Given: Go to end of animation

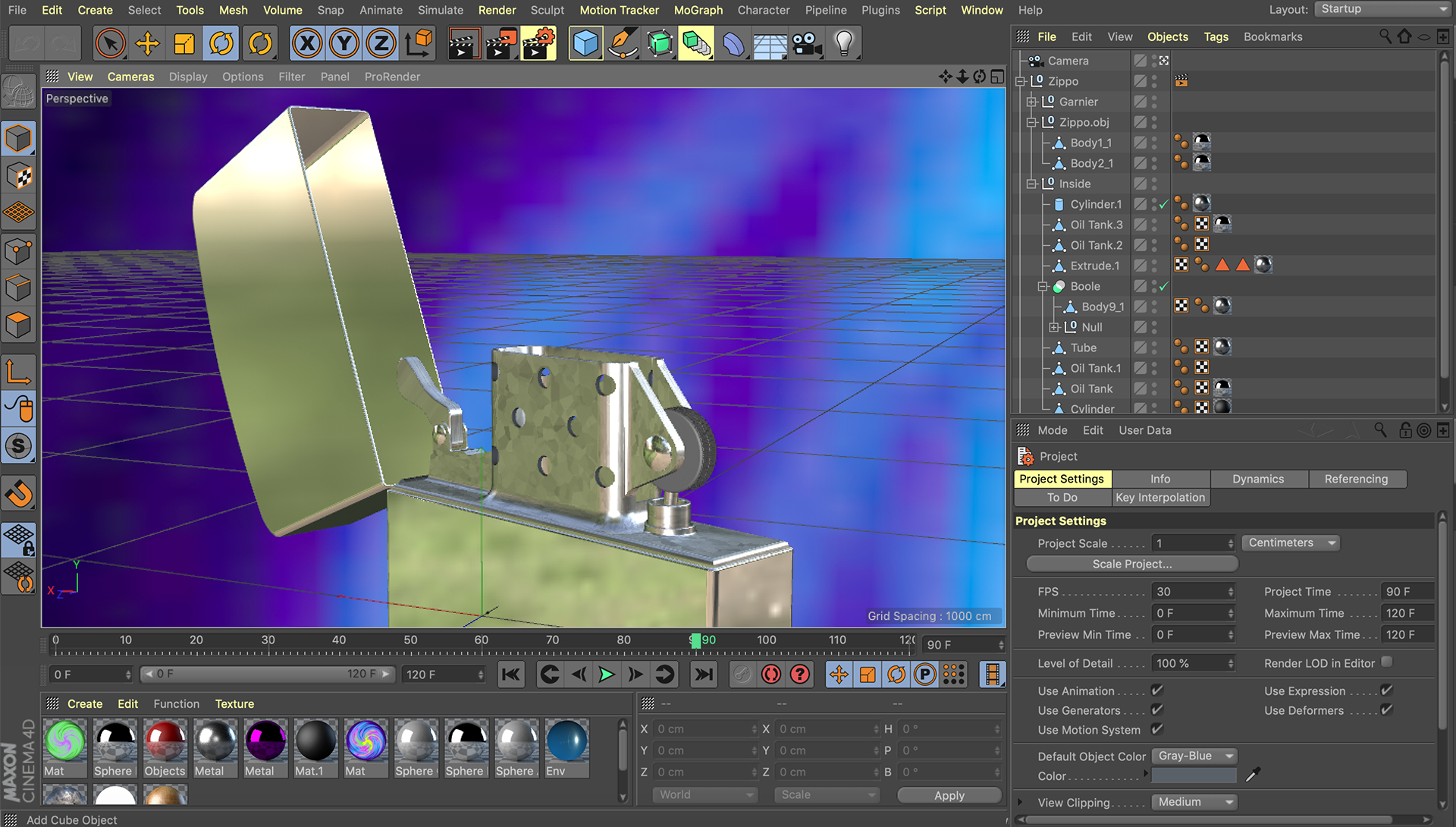Looking at the screenshot, I should coord(704,674).
